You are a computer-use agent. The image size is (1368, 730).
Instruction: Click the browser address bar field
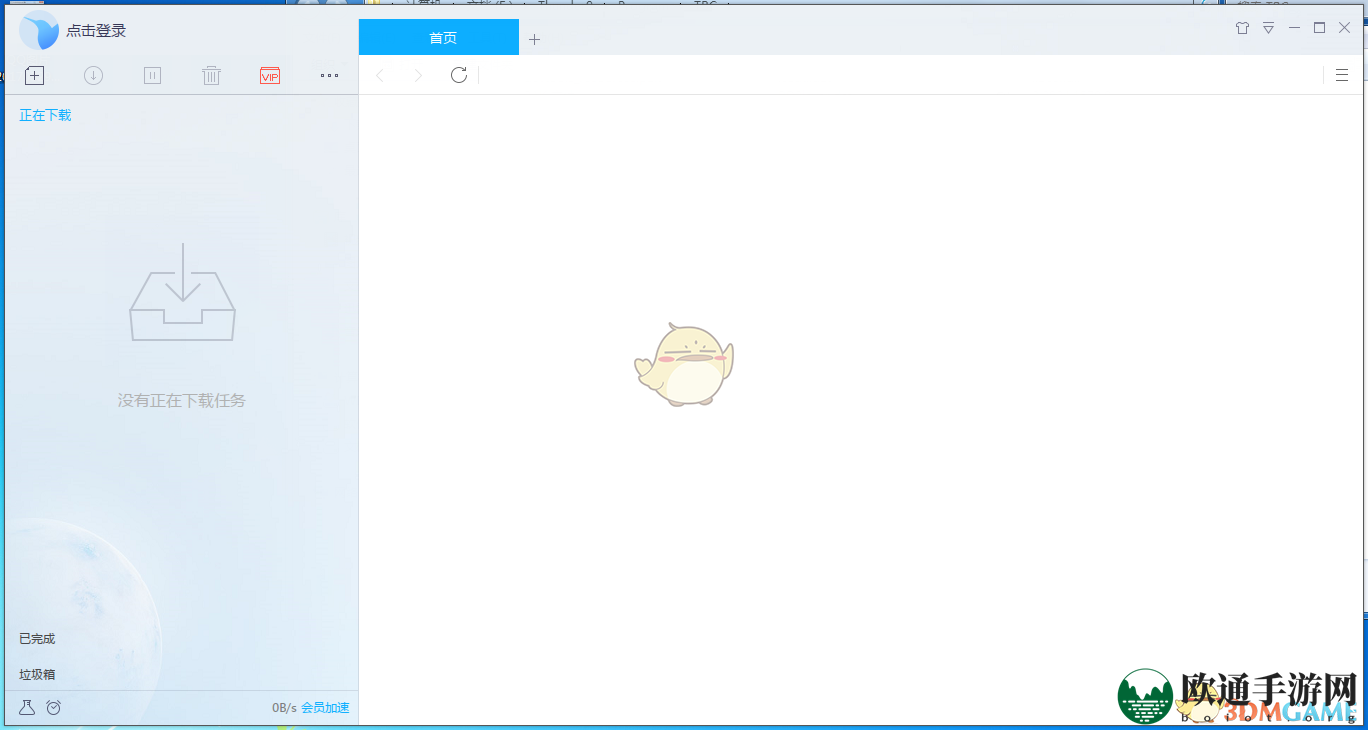coord(900,75)
